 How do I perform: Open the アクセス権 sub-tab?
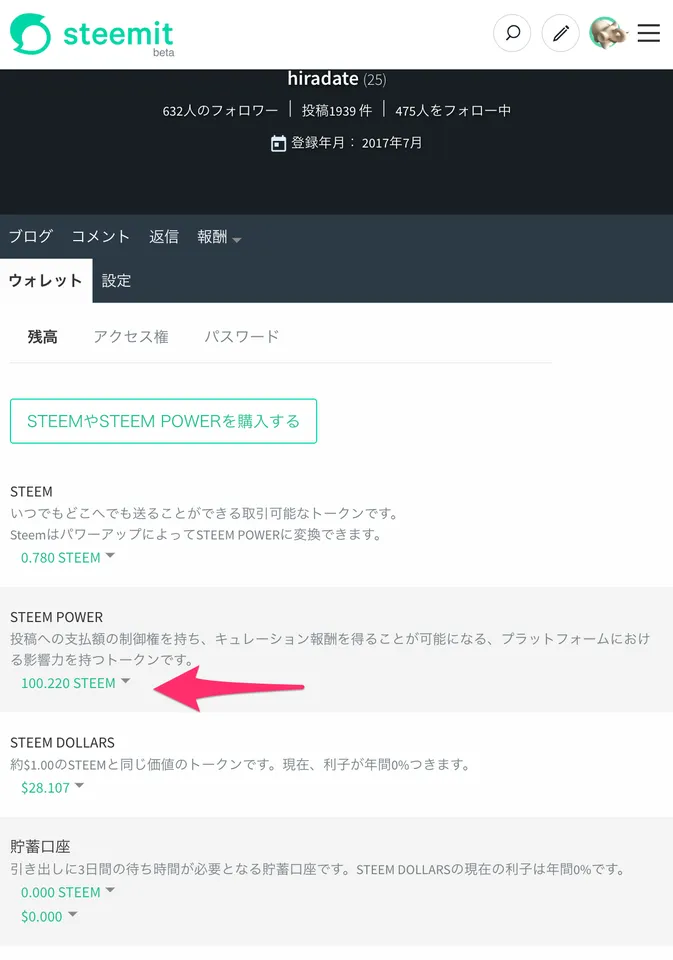point(131,337)
